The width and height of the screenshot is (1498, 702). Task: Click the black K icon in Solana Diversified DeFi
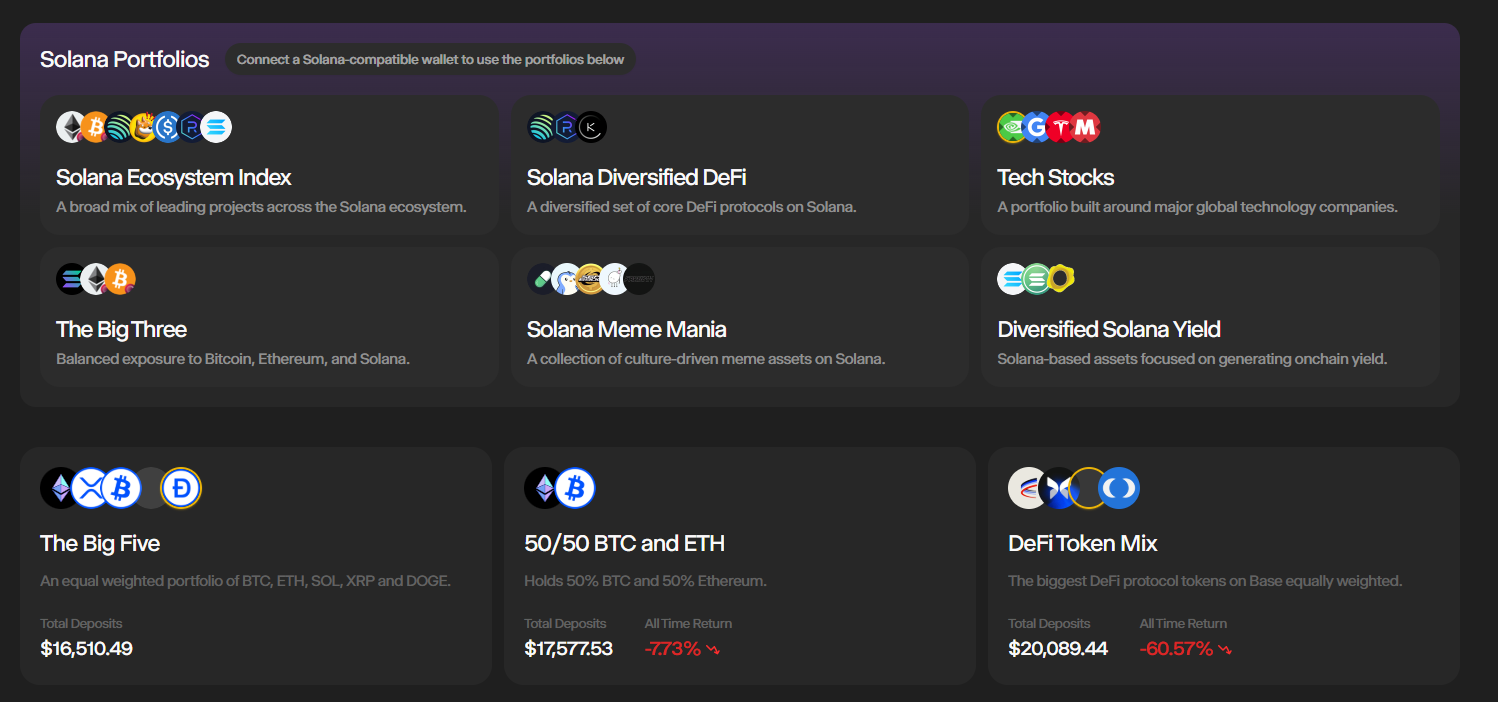tap(592, 127)
